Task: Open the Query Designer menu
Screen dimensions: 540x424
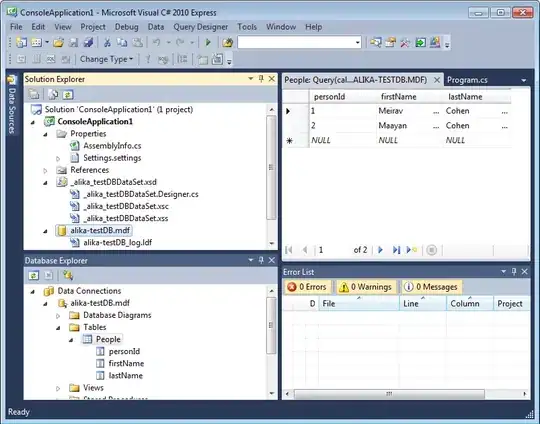Action: pyautogui.click(x=200, y=27)
